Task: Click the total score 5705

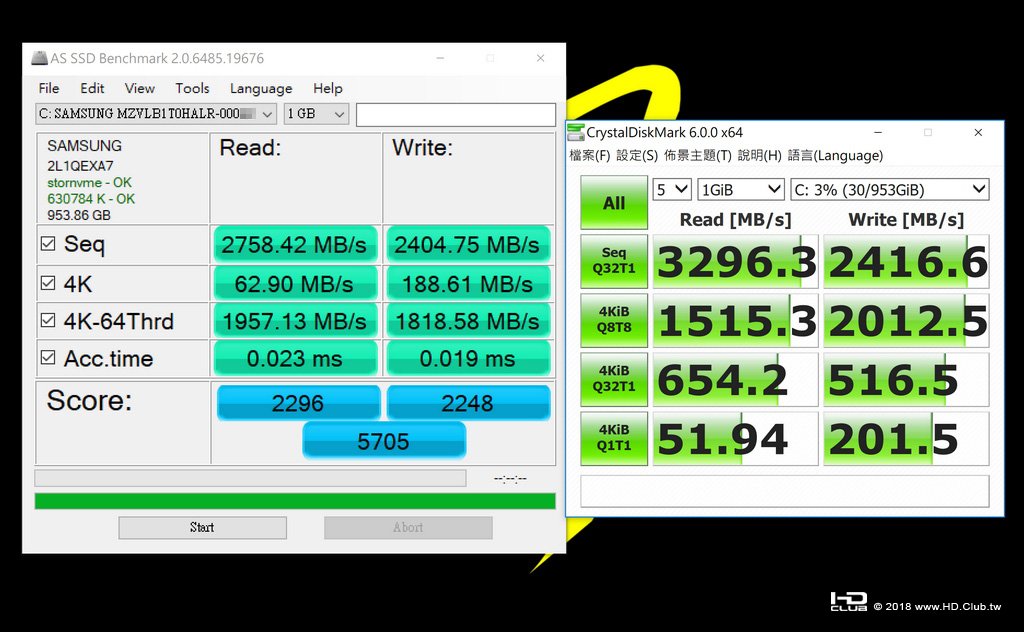Action: (x=384, y=441)
